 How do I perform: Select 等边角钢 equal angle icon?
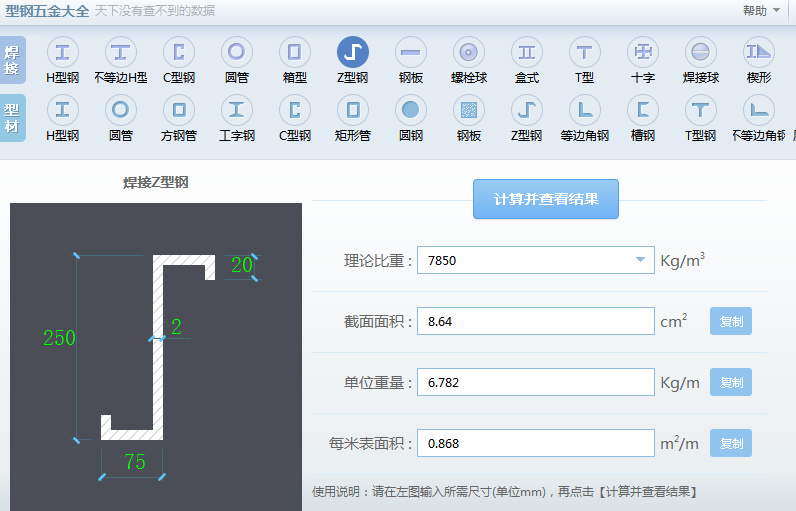(x=584, y=110)
